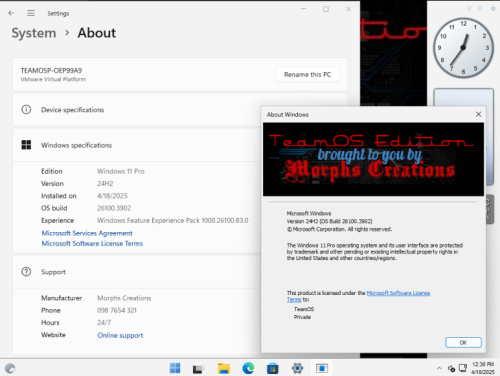Click the About Windows winver taskbar icon
This screenshot has width=500, height=376.
(322, 368)
